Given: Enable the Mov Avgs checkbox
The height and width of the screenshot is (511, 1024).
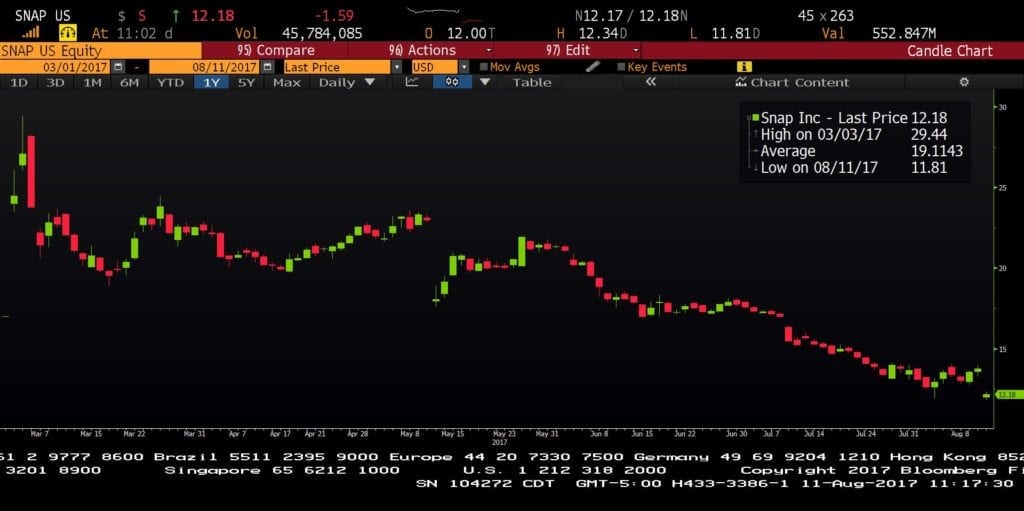Looking at the screenshot, I should coord(483,67).
